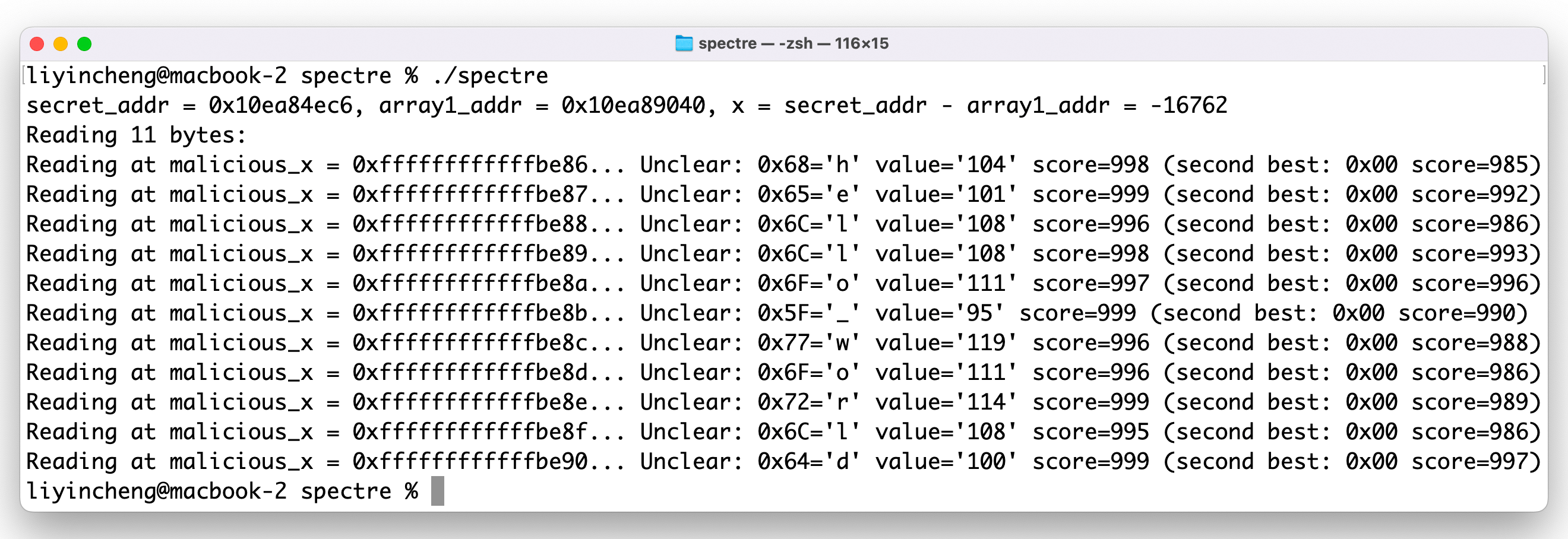Click the secret_addr value 0x10ea84ec6
The height and width of the screenshot is (539, 1568).
point(280,106)
